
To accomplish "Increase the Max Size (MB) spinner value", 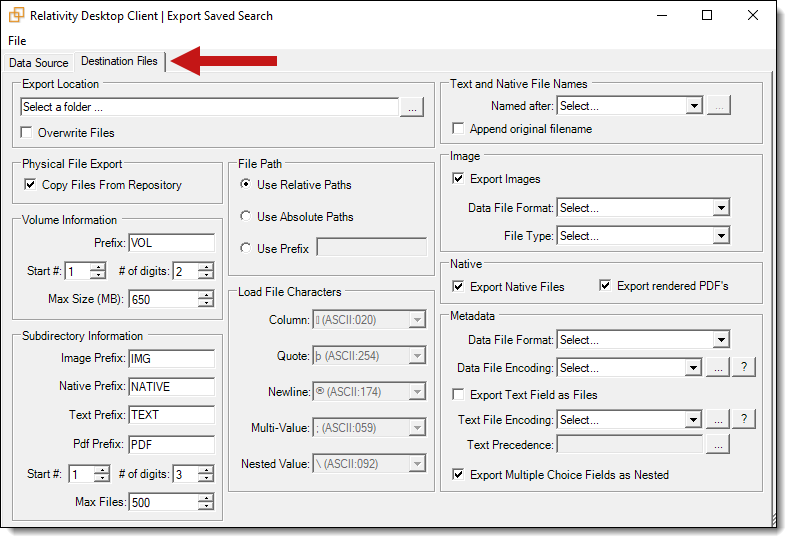I will (x=205, y=295).
